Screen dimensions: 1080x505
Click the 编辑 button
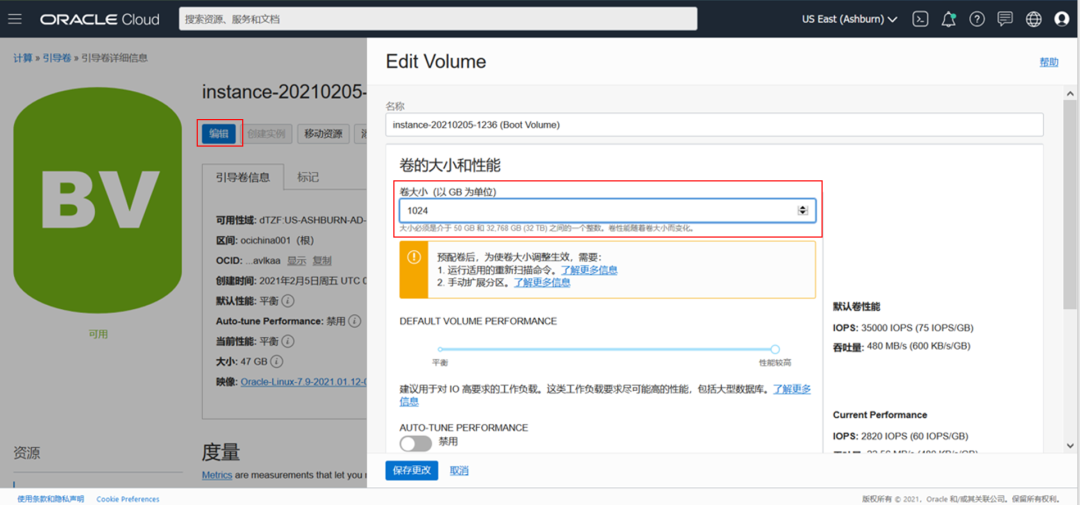219,134
